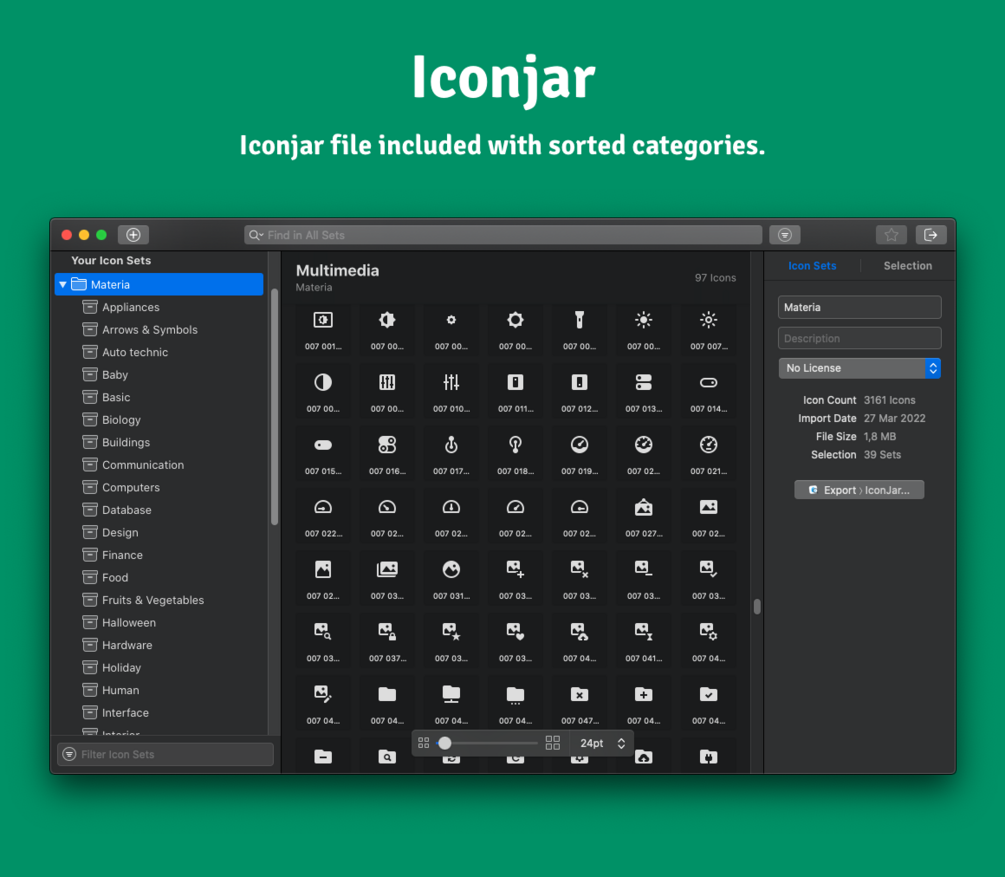Select the Materia root set
1005x877 pixels.
pos(159,284)
